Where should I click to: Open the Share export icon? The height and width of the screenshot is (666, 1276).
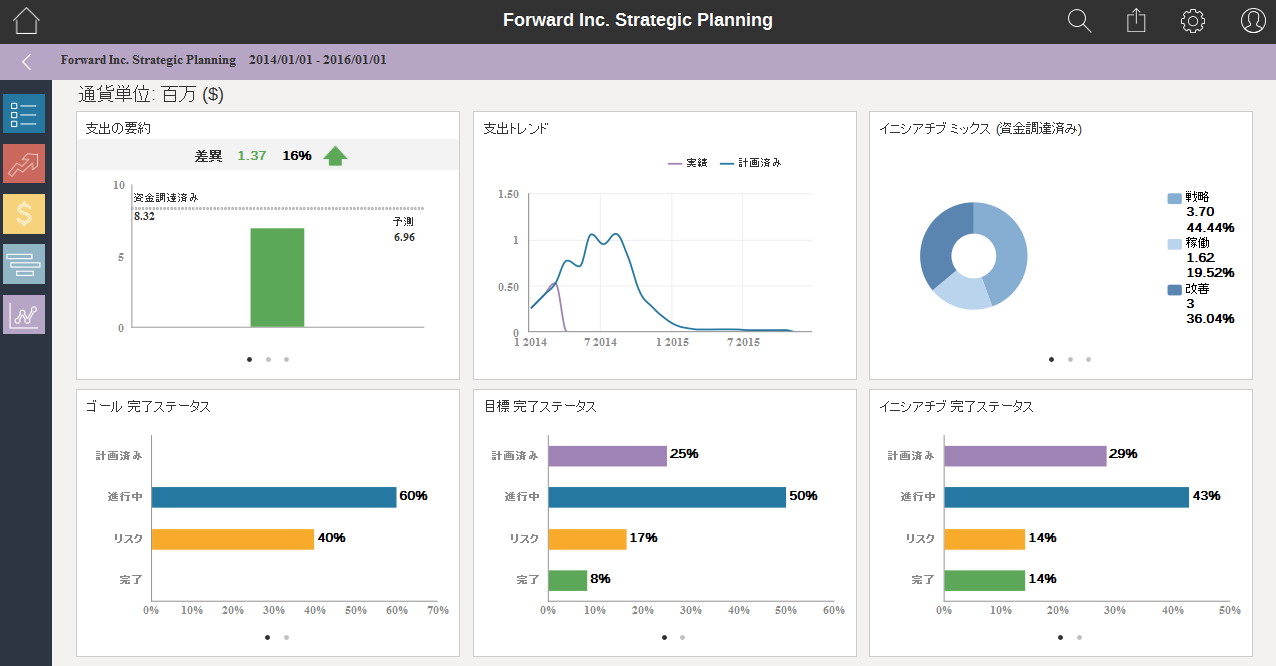click(1136, 21)
